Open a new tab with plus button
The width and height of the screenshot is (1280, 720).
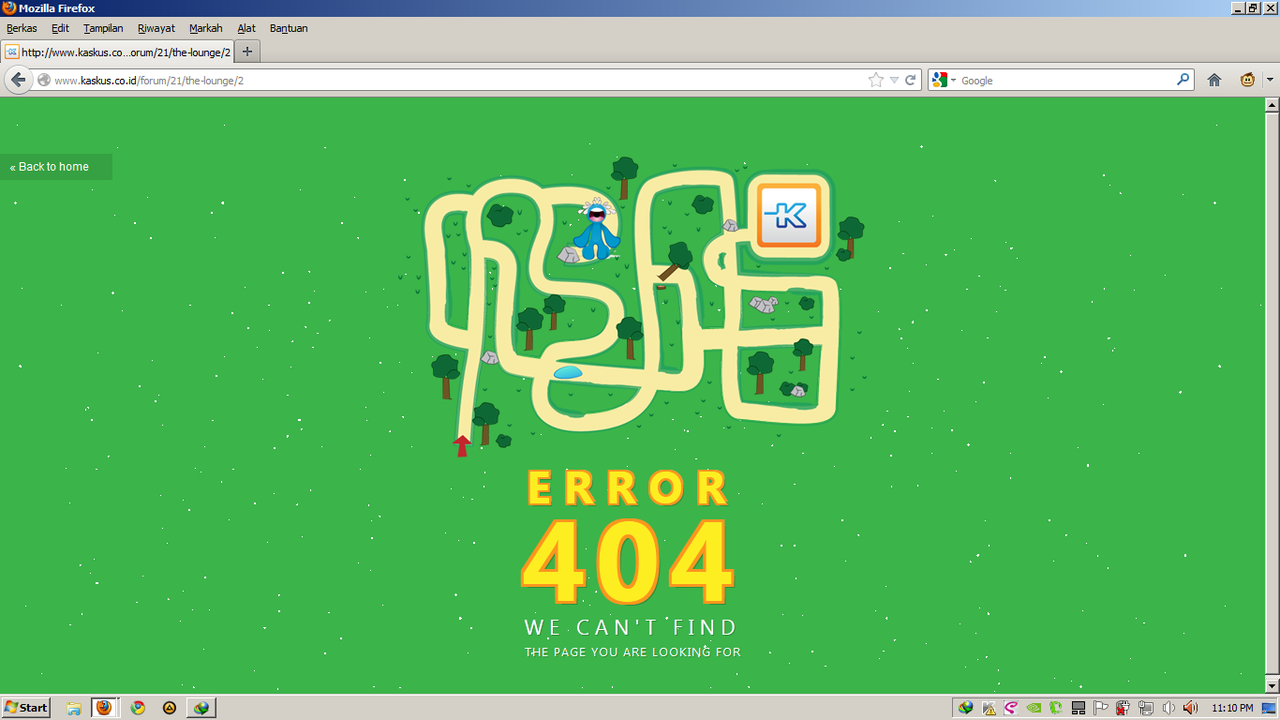247,52
